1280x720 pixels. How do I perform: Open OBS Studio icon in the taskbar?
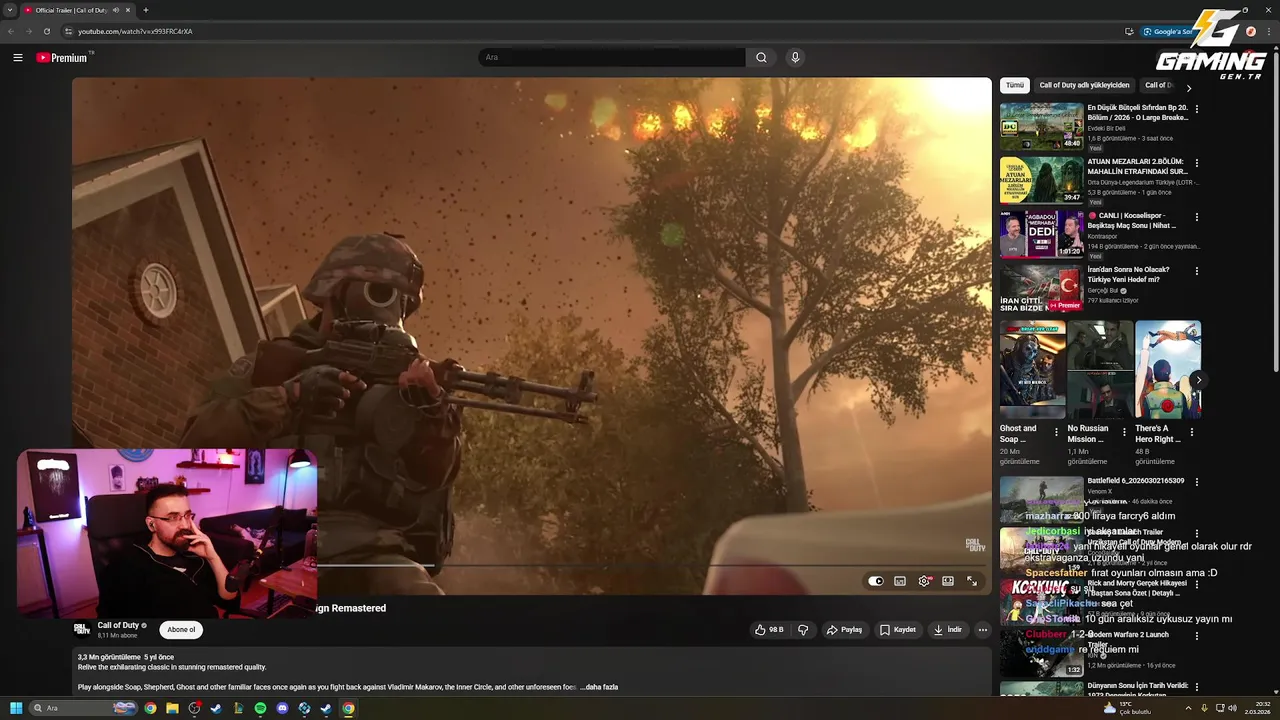tap(194, 708)
